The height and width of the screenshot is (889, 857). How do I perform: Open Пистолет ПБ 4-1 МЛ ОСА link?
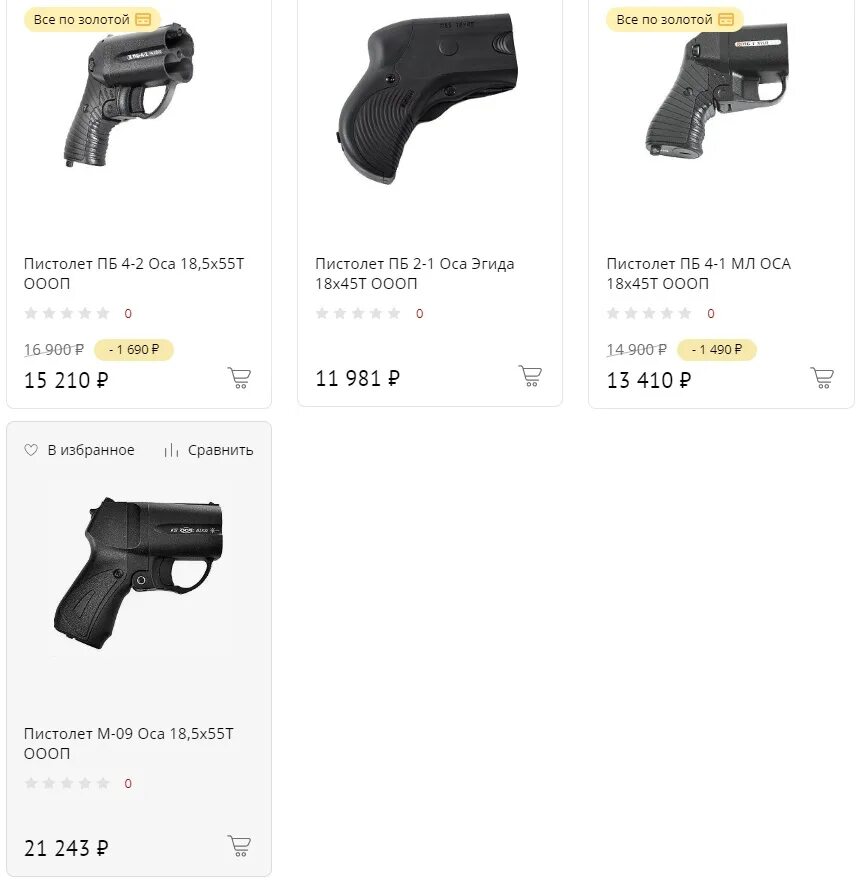click(x=698, y=273)
